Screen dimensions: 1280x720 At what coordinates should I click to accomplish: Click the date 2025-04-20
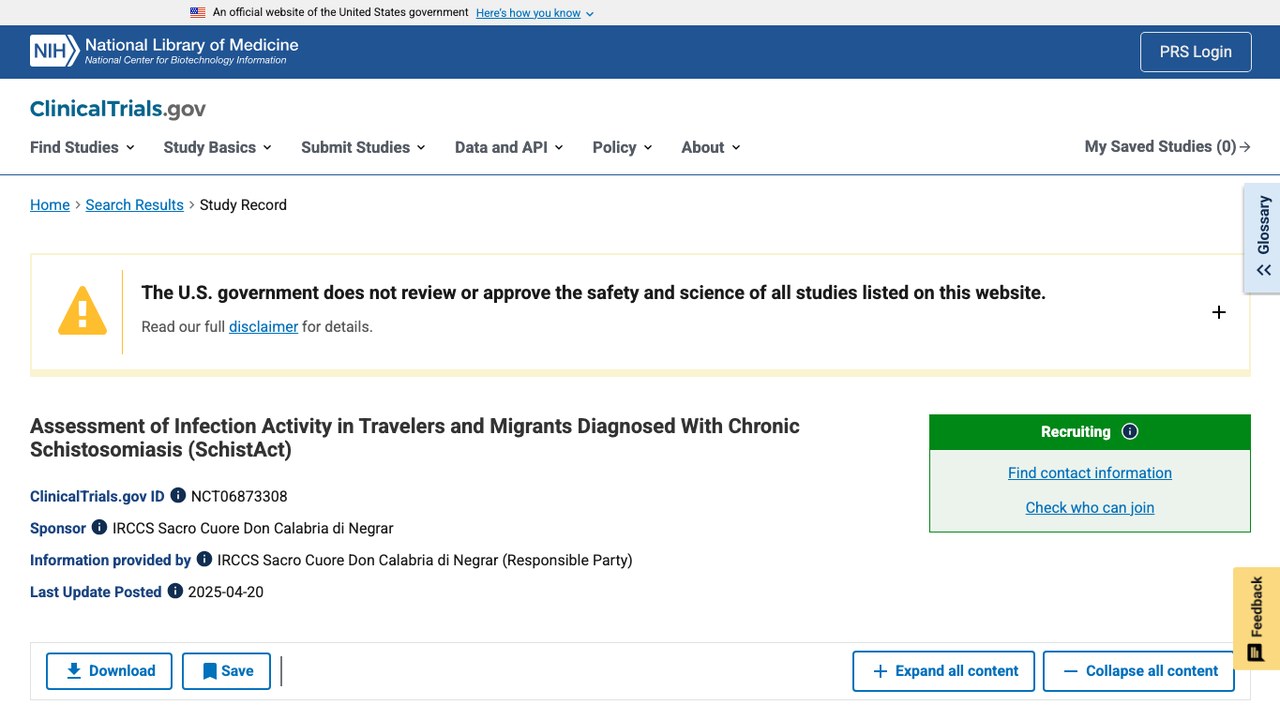(x=226, y=592)
